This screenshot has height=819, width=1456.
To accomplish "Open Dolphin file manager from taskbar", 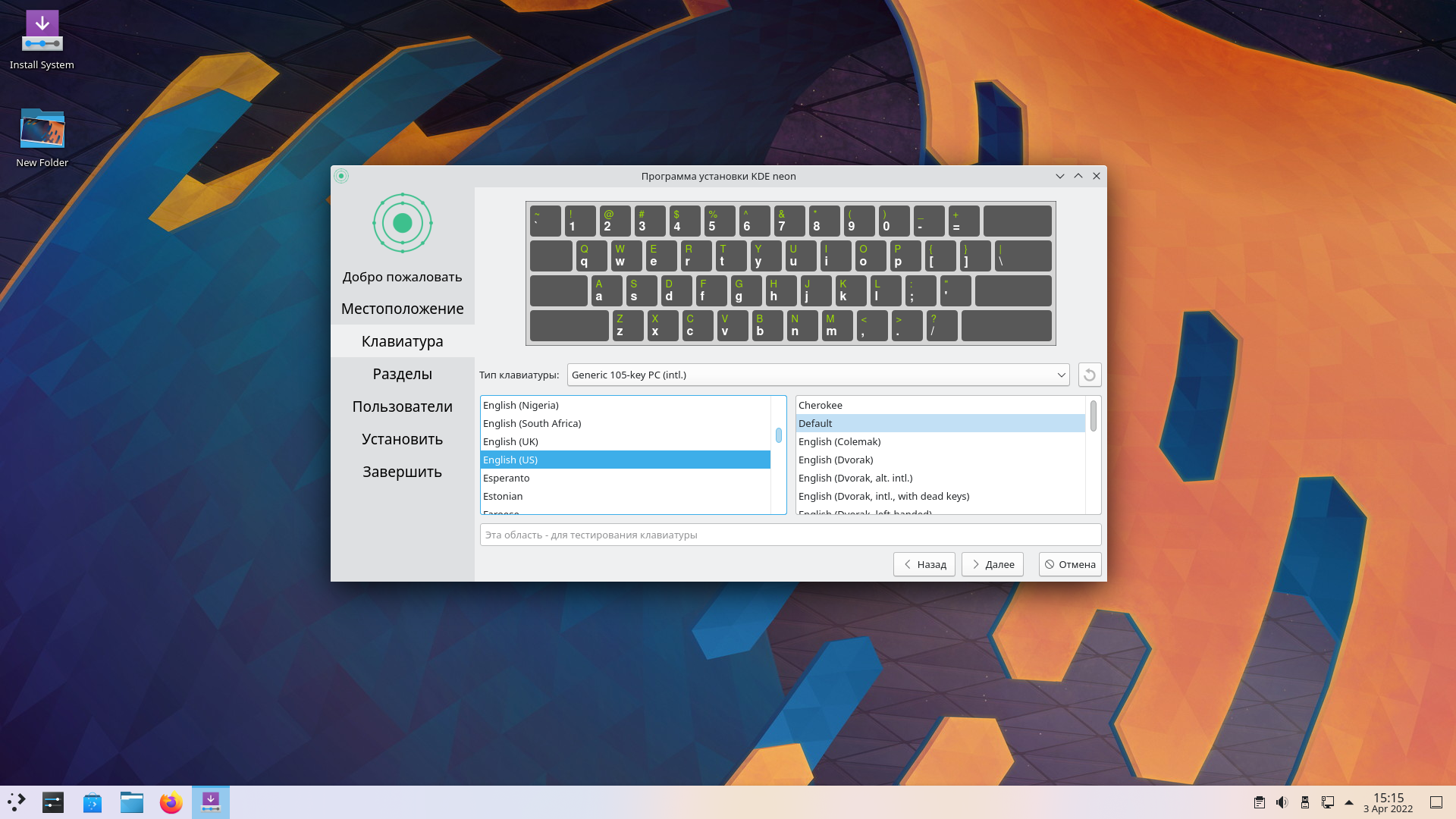I will pyautogui.click(x=132, y=802).
